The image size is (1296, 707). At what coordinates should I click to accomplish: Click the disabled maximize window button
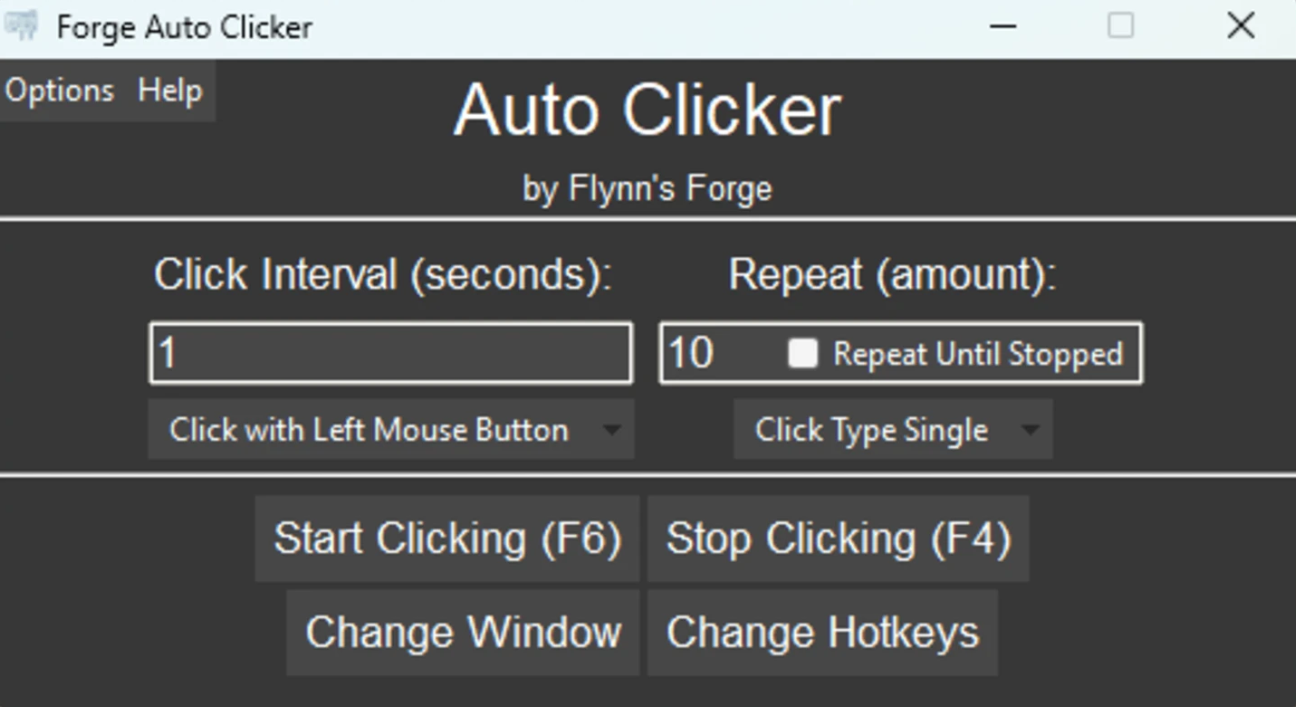[x=1121, y=26]
